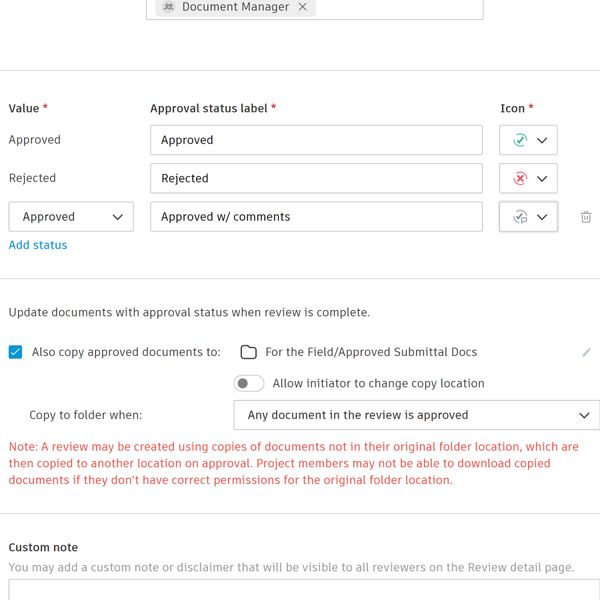Toggle Allow initiator to change copy location
Screen dimensions: 600x600
coord(249,384)
